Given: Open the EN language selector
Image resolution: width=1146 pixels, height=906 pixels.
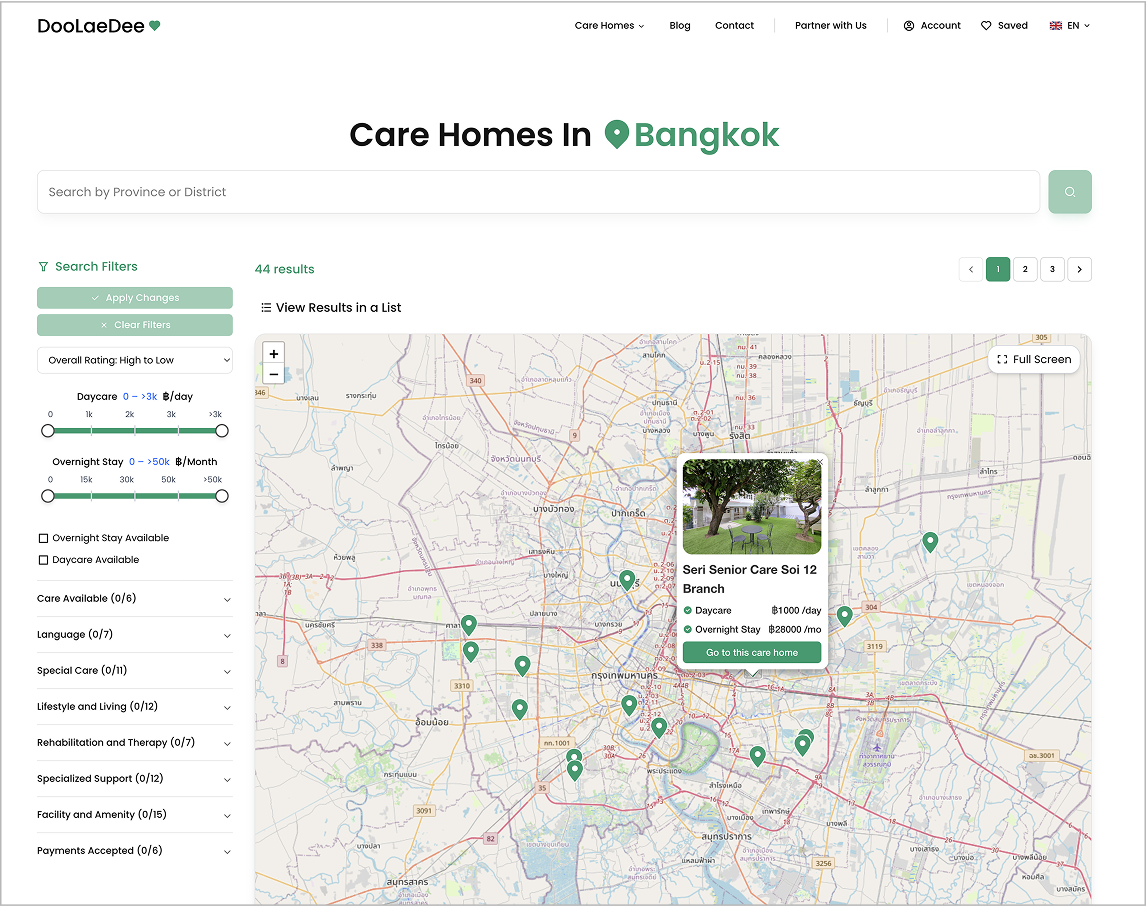Looking at the screenshot, I should (x=1069, y=26).
